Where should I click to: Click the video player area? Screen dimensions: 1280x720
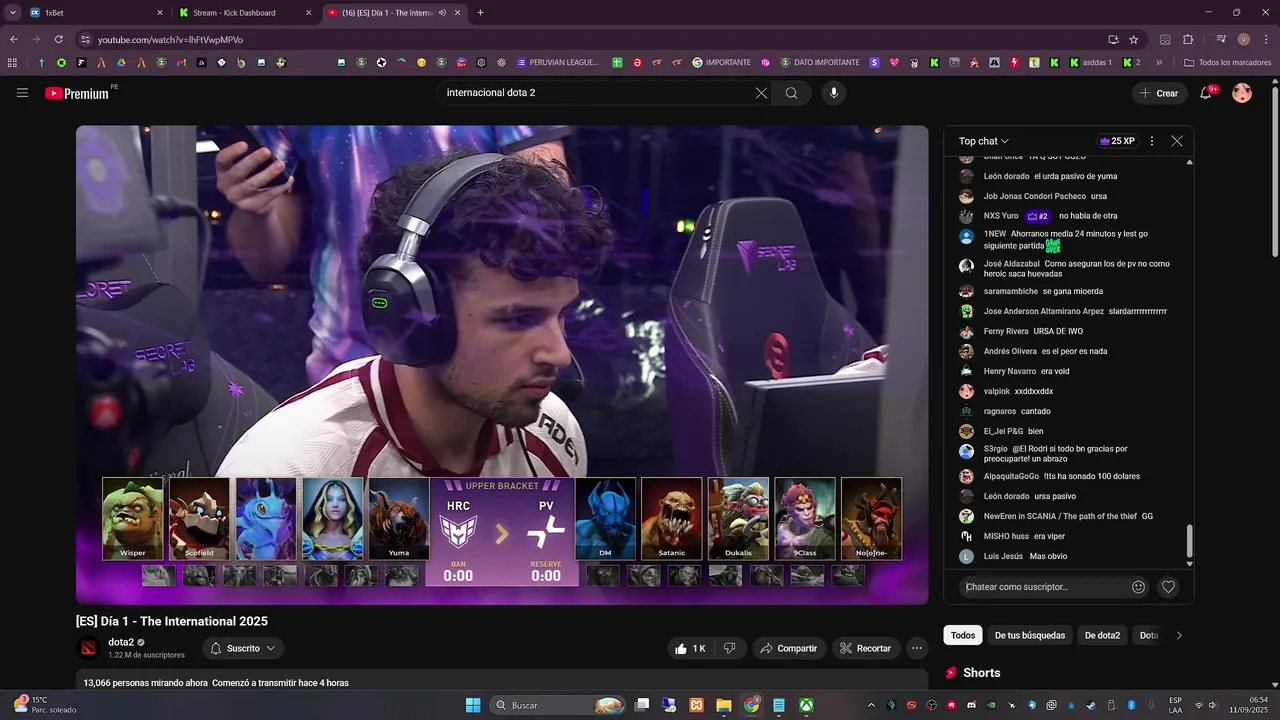pyautogui.click(x=502, y=364)
